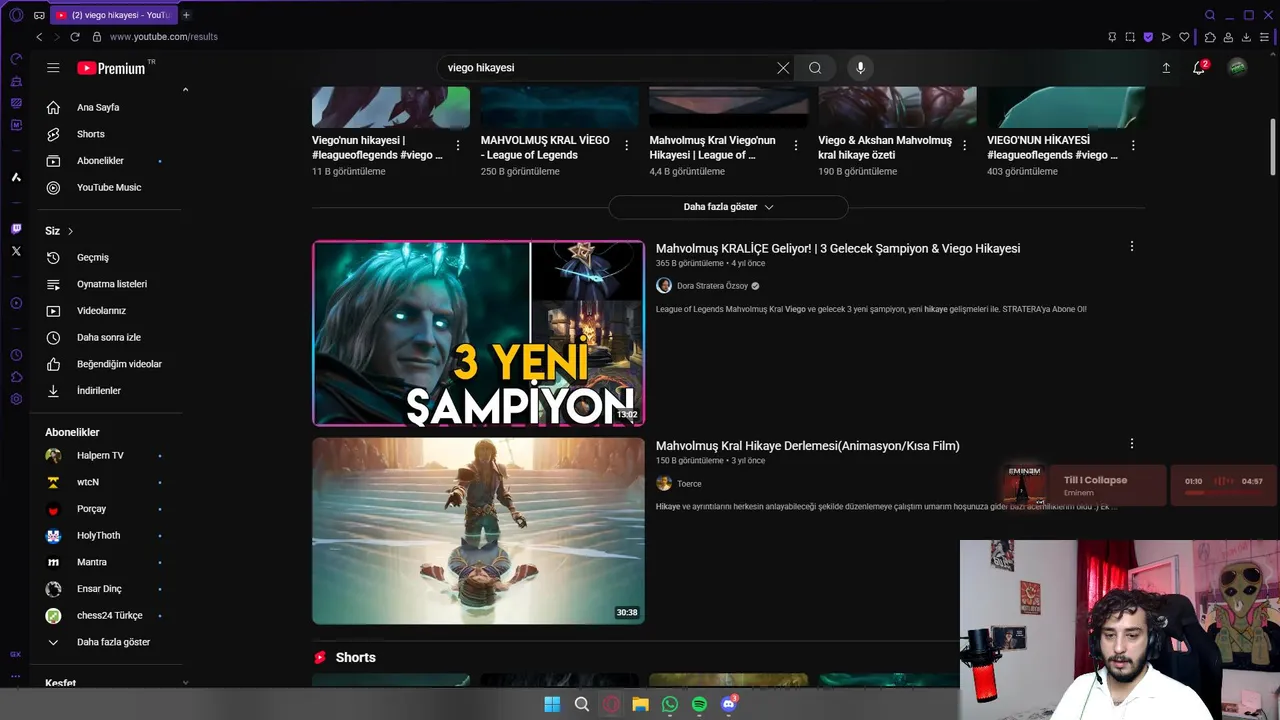Open YouTube Music in the sidebar
The image size is (1280, 720).
[x=108, y=188]
